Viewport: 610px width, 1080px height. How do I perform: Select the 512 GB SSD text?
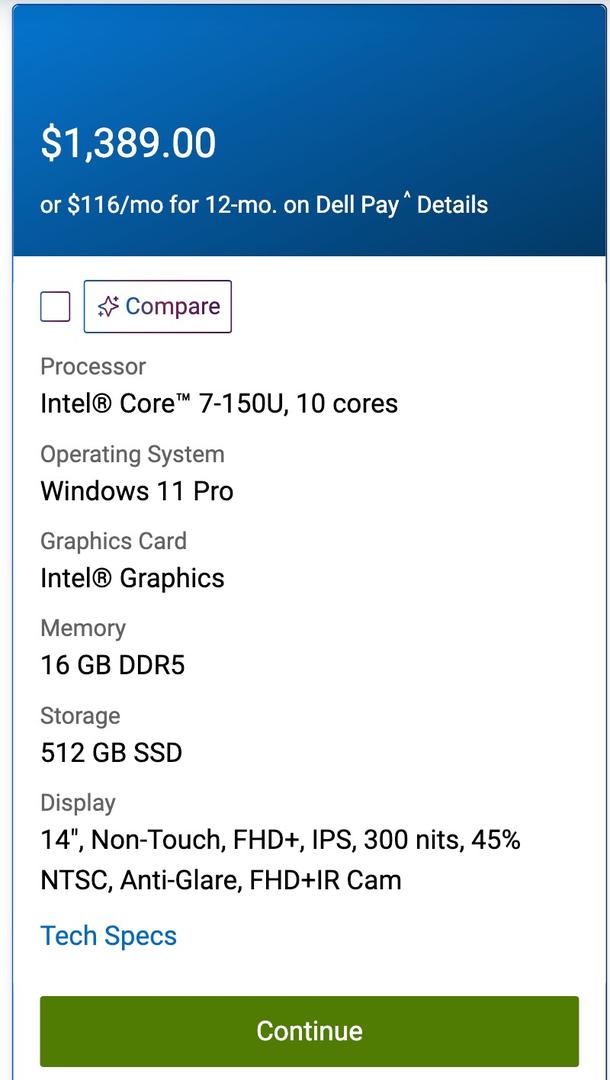tap(111, 752)
